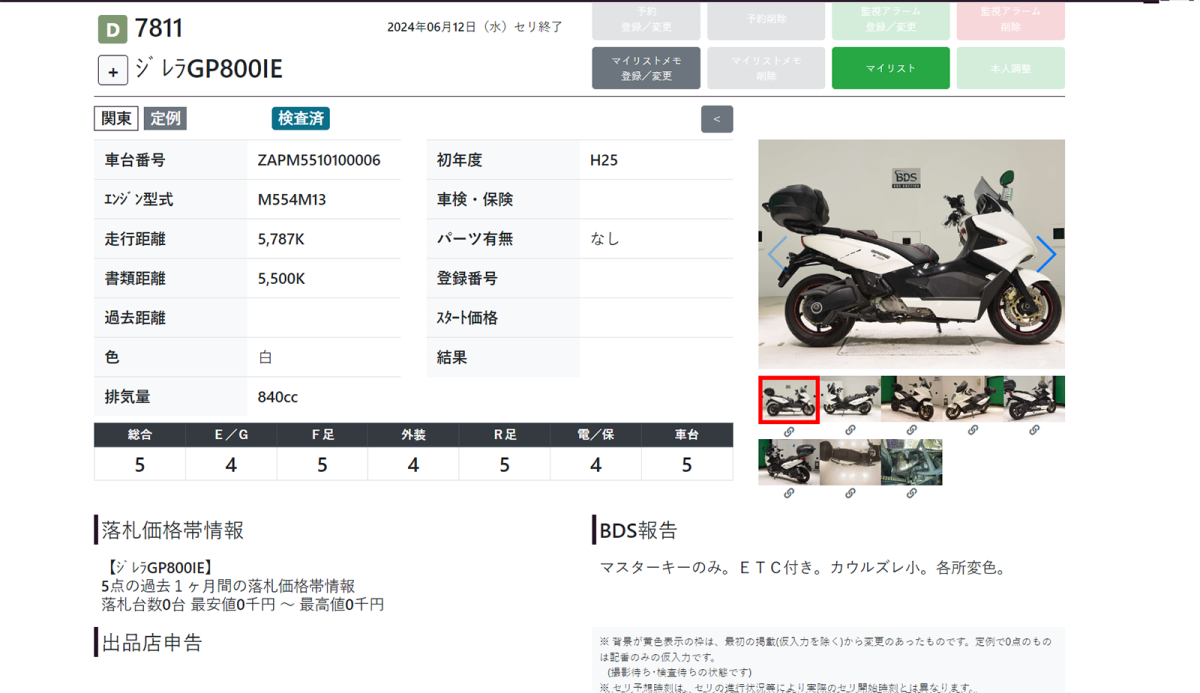1200x693 pixels.
Task: Click first year value H25
Action: pyautogui.click(x=604, y=160)
